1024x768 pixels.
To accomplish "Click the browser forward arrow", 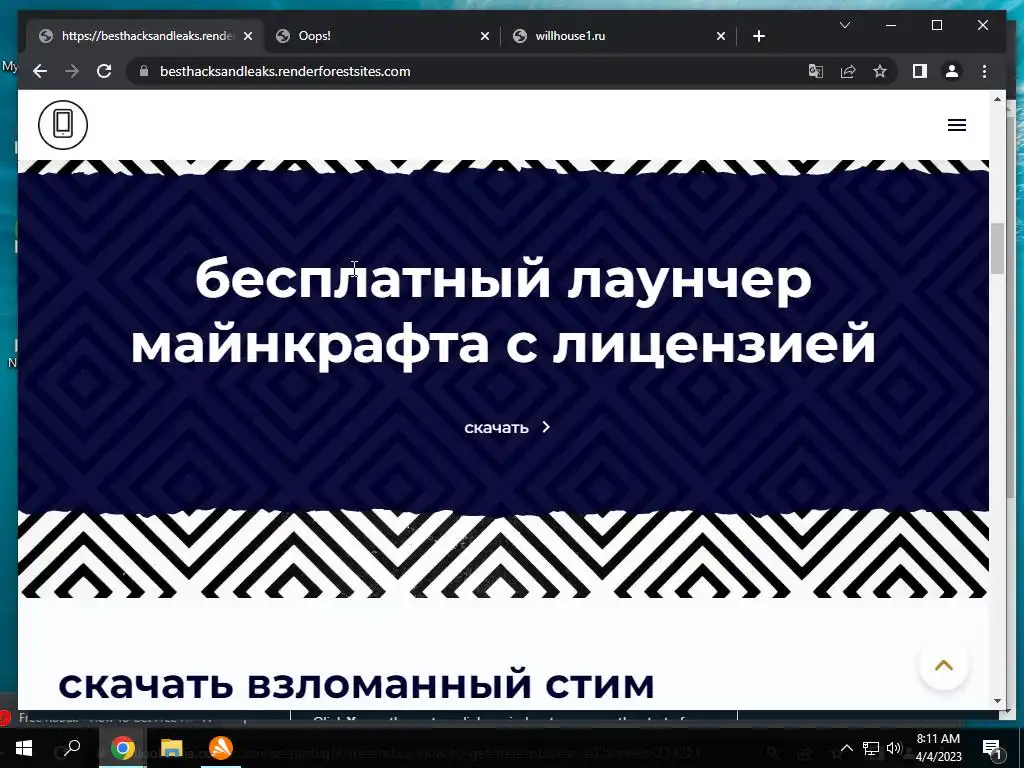I will [72, 71].
